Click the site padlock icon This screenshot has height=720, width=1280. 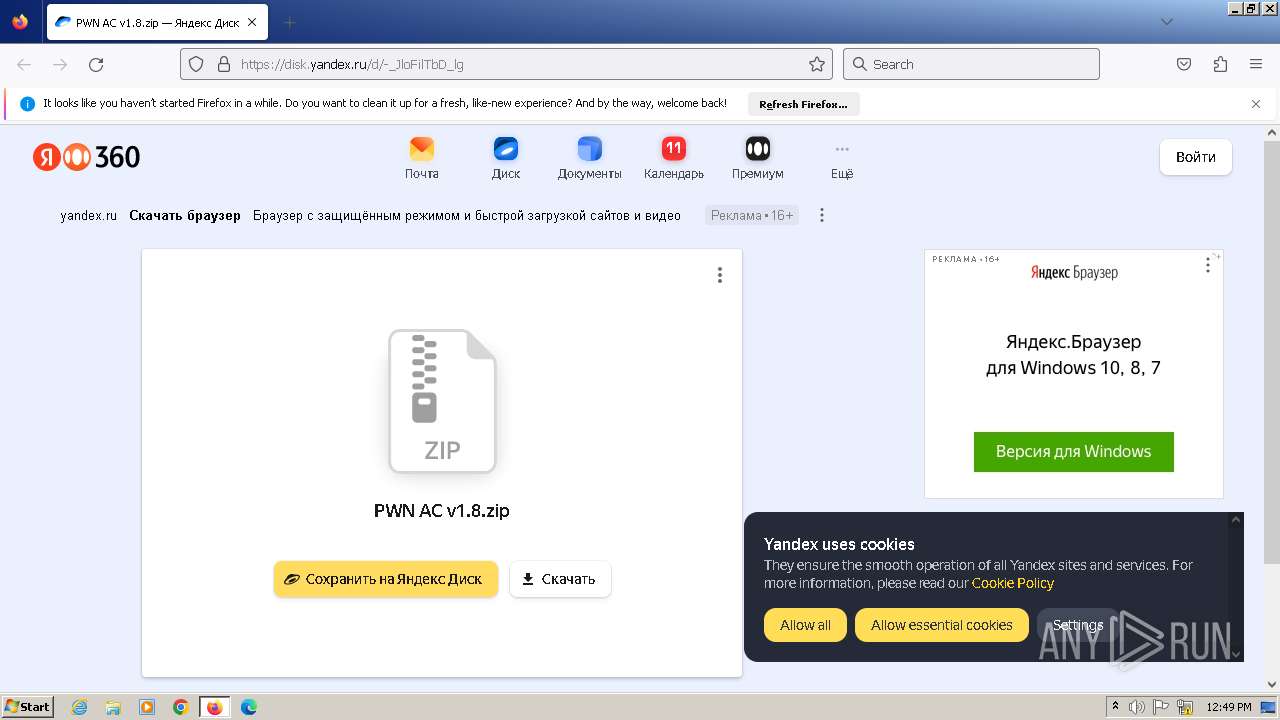tap(224, 64)
